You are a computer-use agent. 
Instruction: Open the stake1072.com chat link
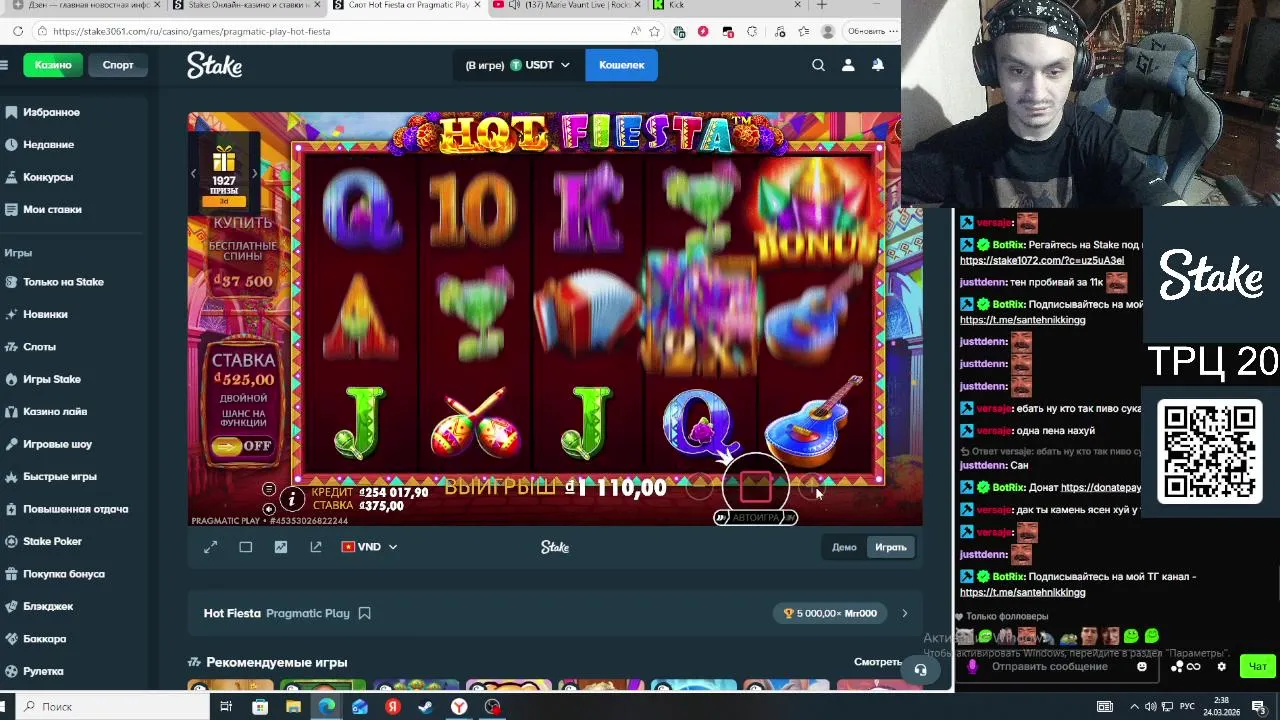coord(1042,260)
